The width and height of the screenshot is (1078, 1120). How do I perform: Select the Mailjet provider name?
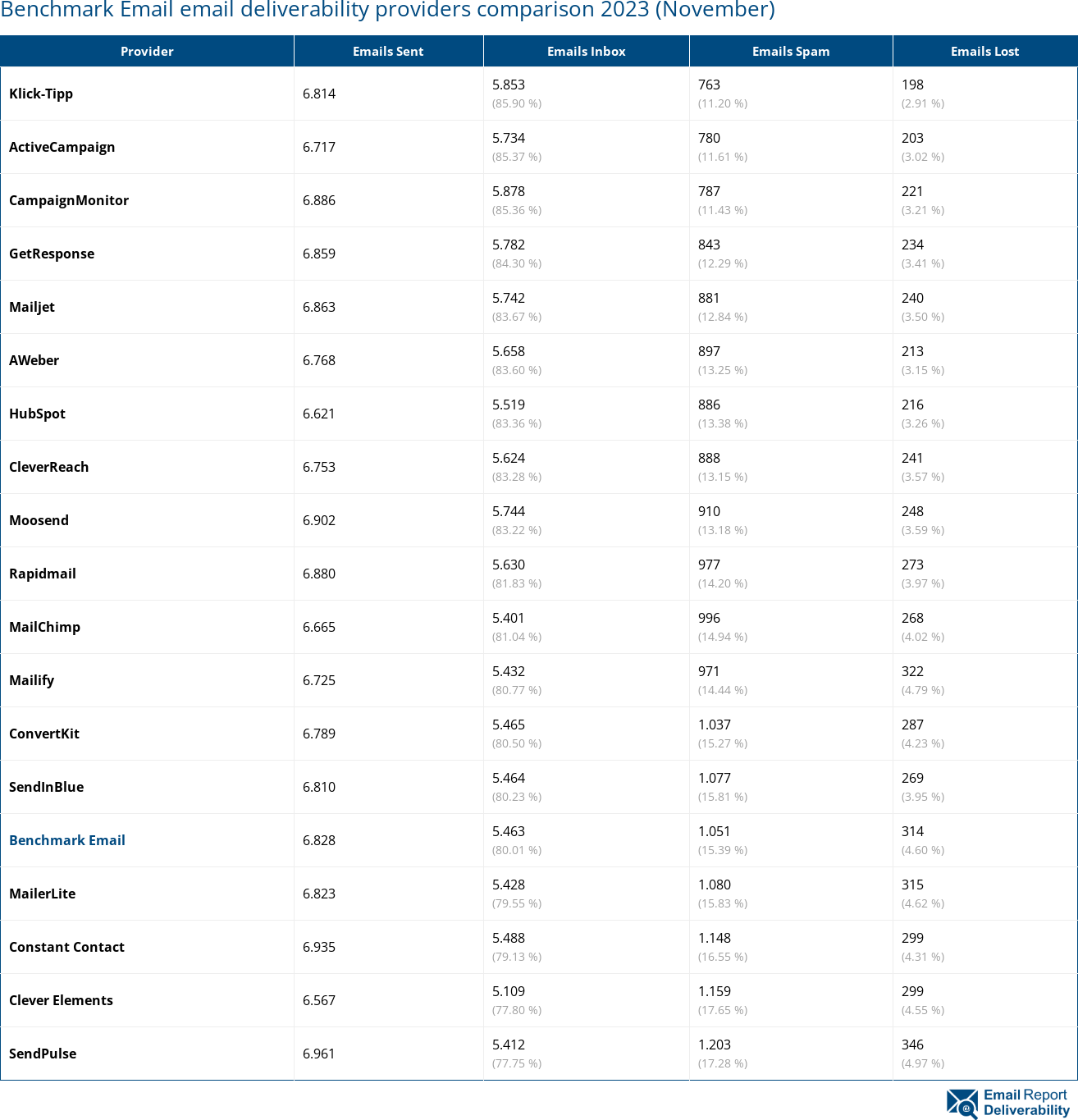32,307
